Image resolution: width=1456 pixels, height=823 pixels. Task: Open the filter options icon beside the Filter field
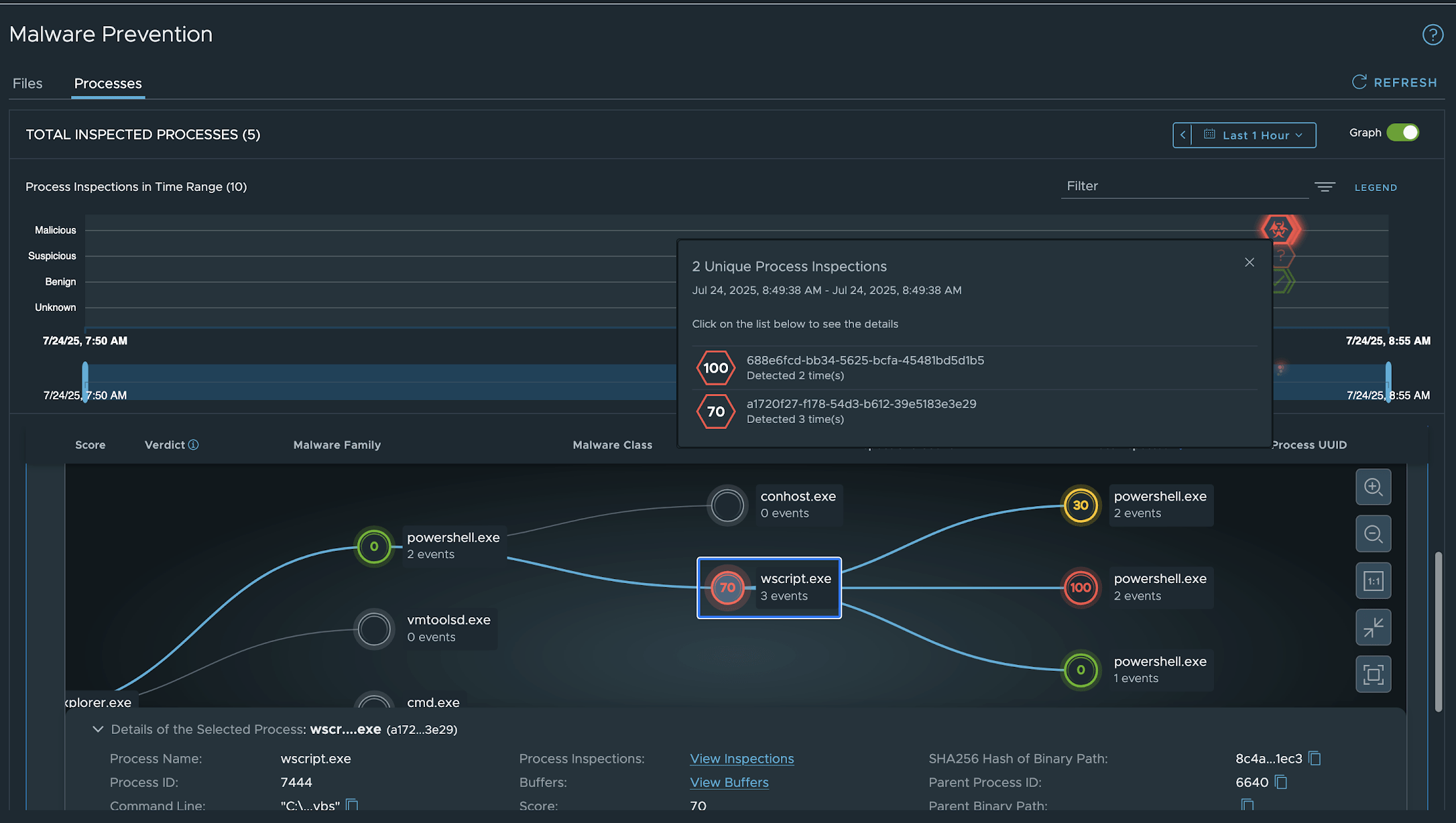[1325, 187]
